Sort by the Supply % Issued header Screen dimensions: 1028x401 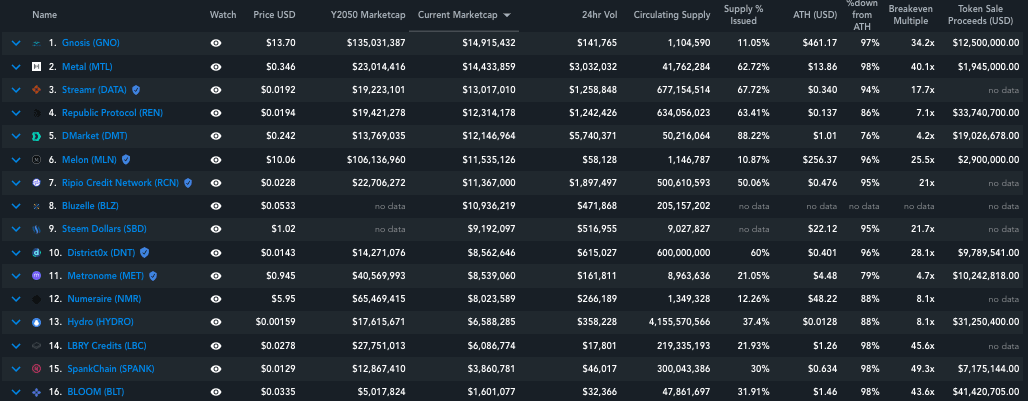[743, 14]
